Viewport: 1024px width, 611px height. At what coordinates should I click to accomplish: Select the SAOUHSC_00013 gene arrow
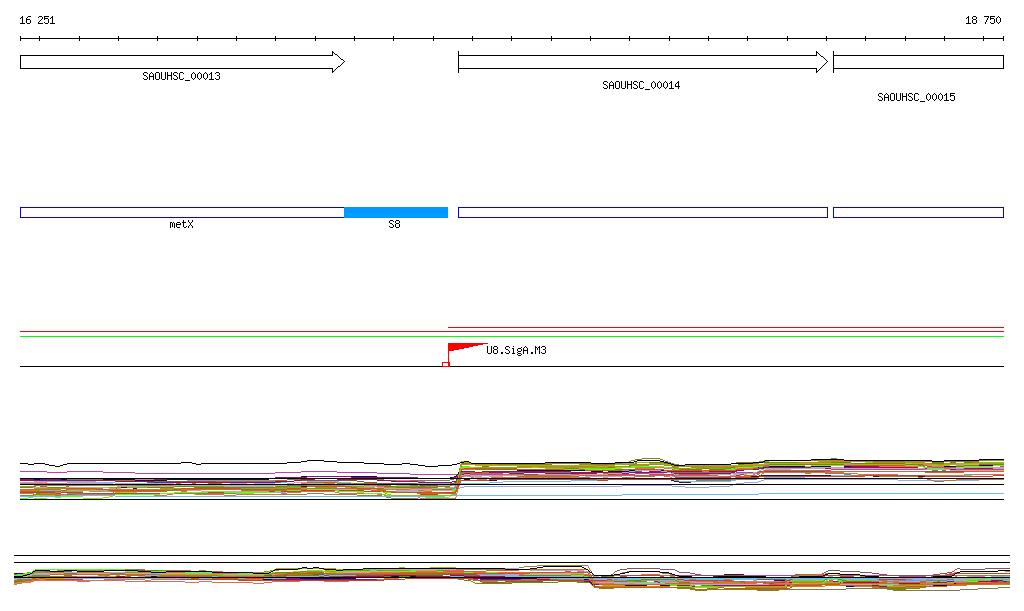(x=181, y=62)
